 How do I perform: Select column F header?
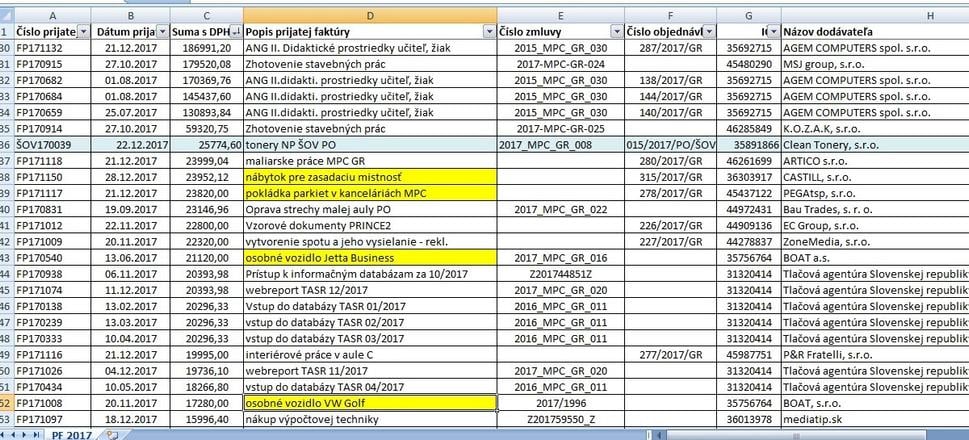pyautogui.click(x=670, y=15)
